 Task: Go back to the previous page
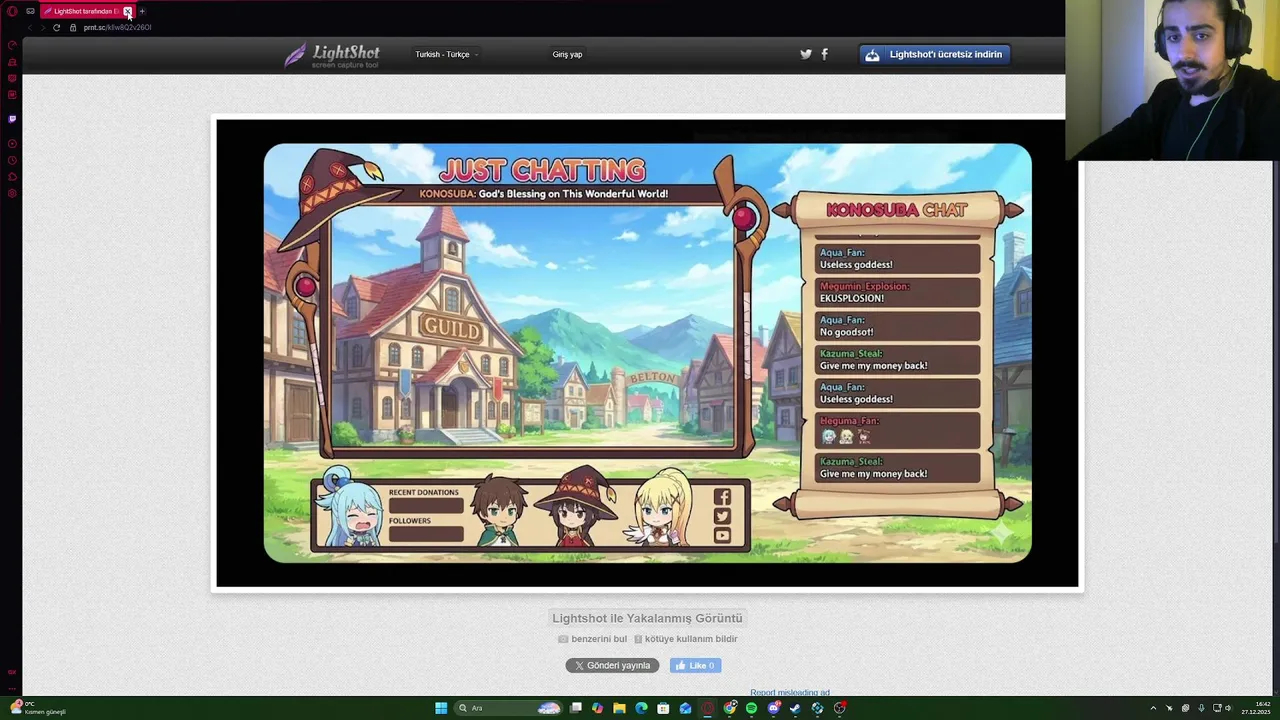[x=30, y=28]
